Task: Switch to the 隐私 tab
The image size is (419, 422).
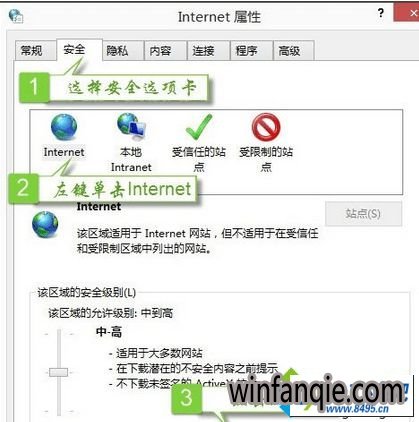Action: [x=117, y=51]
